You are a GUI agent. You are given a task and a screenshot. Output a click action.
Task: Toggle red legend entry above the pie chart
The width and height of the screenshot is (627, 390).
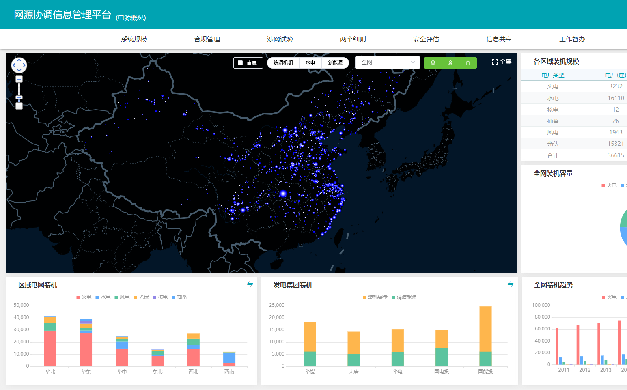pyautogui.click(x=609, y=185)
